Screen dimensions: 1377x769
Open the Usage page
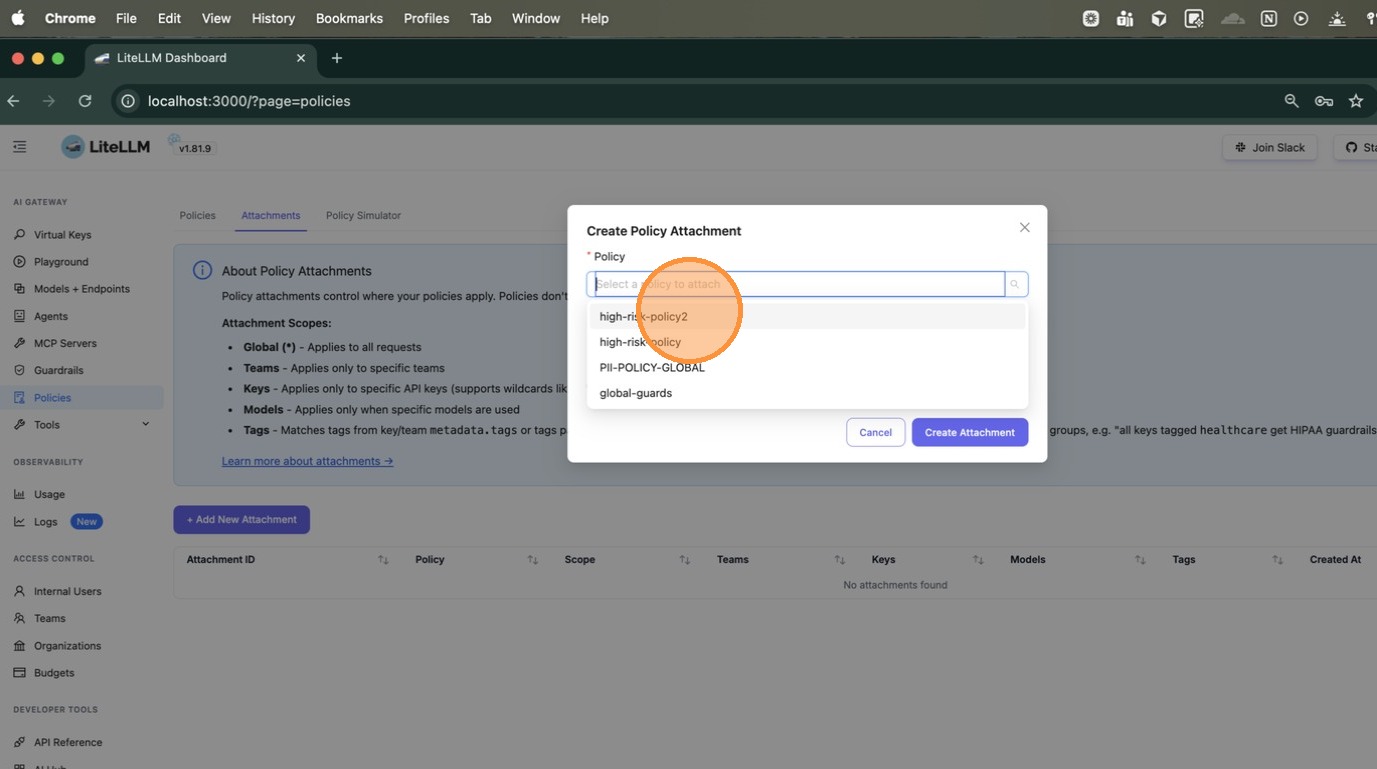49,494
